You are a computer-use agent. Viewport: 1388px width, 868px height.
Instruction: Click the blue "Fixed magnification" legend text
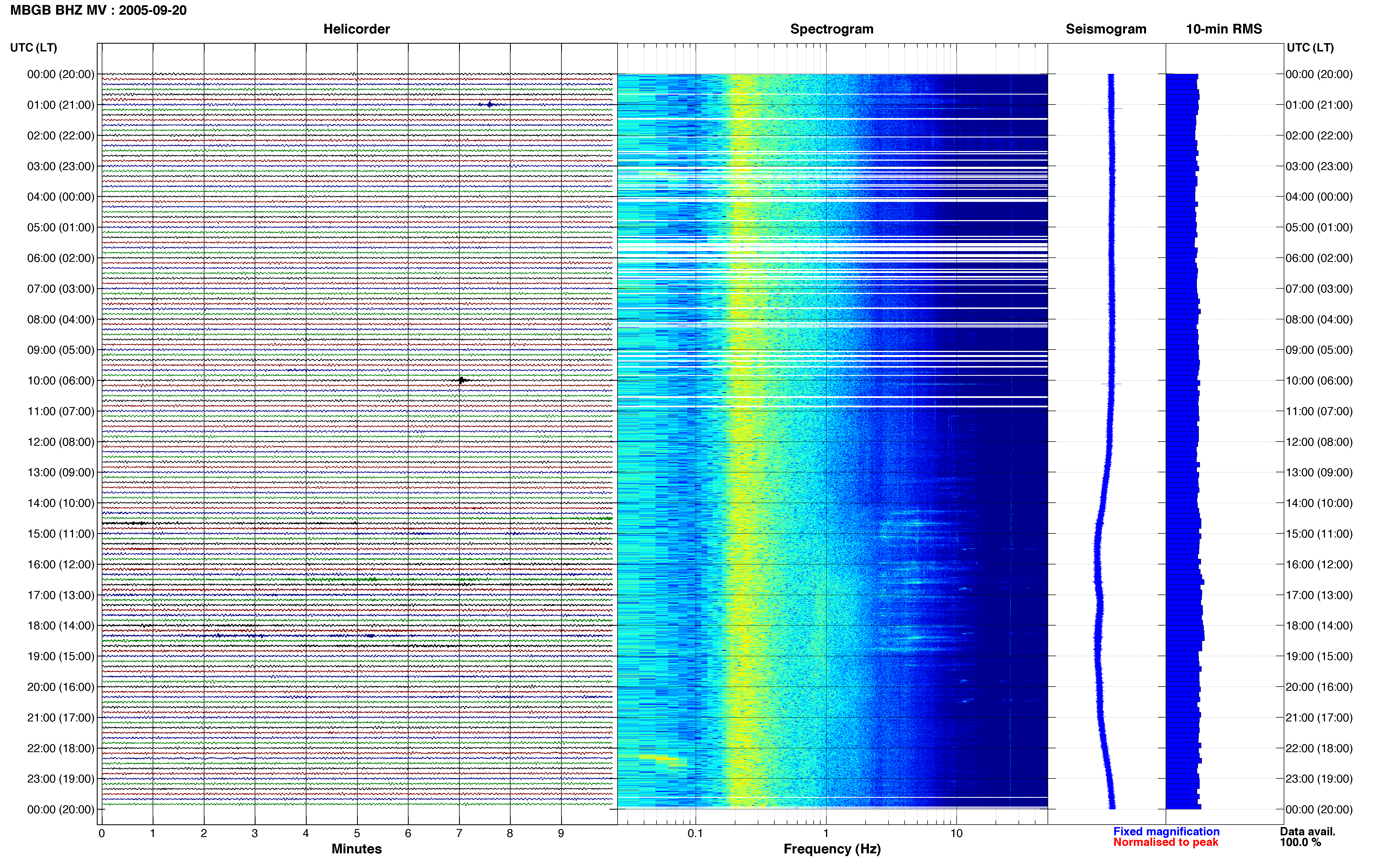[x=1166, y=831]
